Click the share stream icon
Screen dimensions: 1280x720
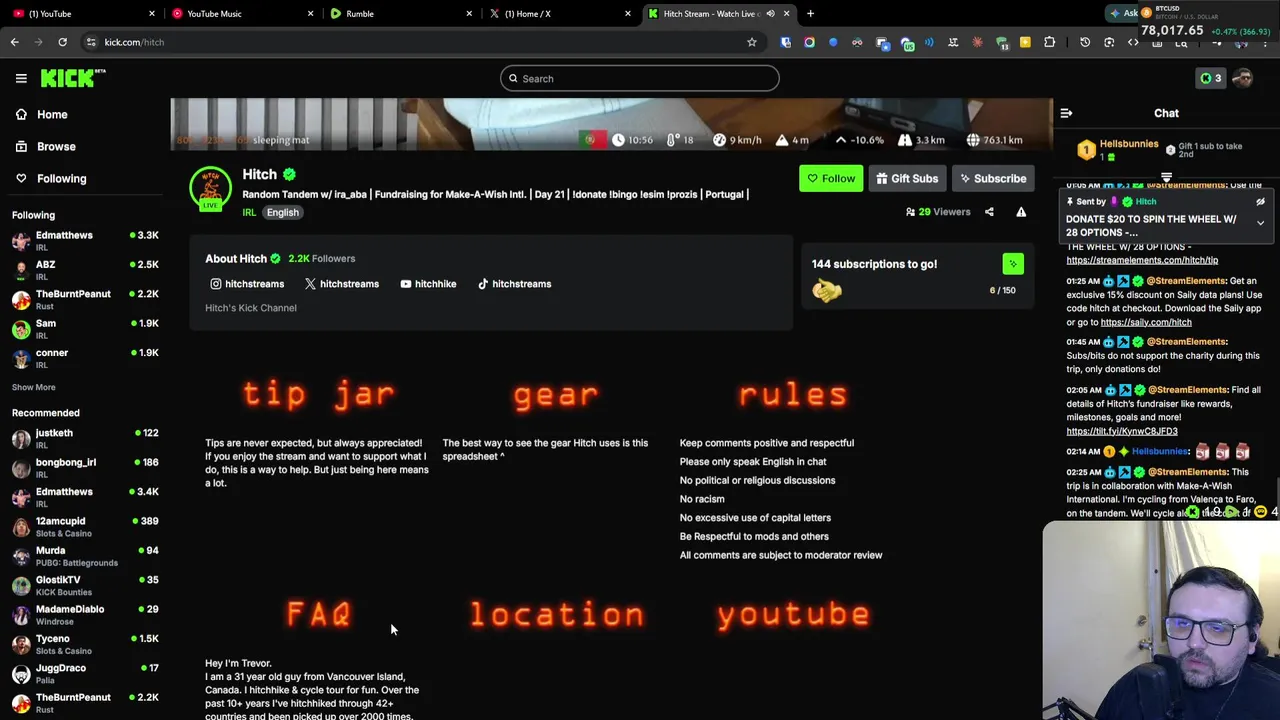(989, 212)
